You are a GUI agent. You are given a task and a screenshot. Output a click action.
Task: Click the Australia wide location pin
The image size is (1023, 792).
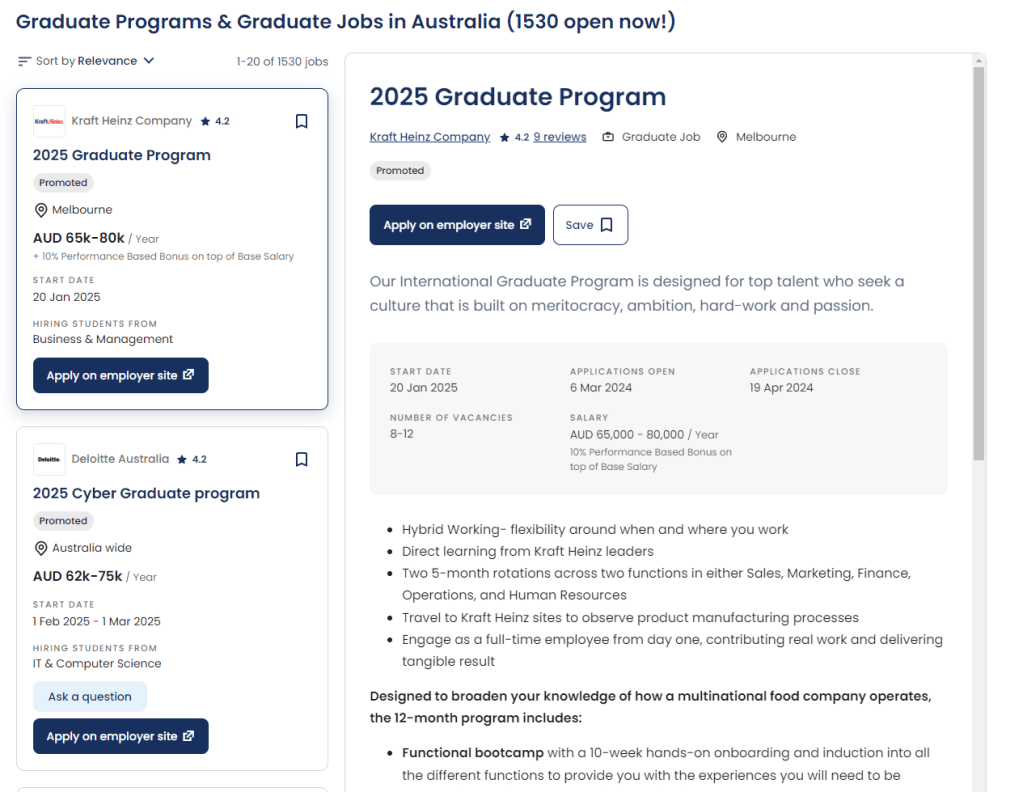click(x=41, y=548)
